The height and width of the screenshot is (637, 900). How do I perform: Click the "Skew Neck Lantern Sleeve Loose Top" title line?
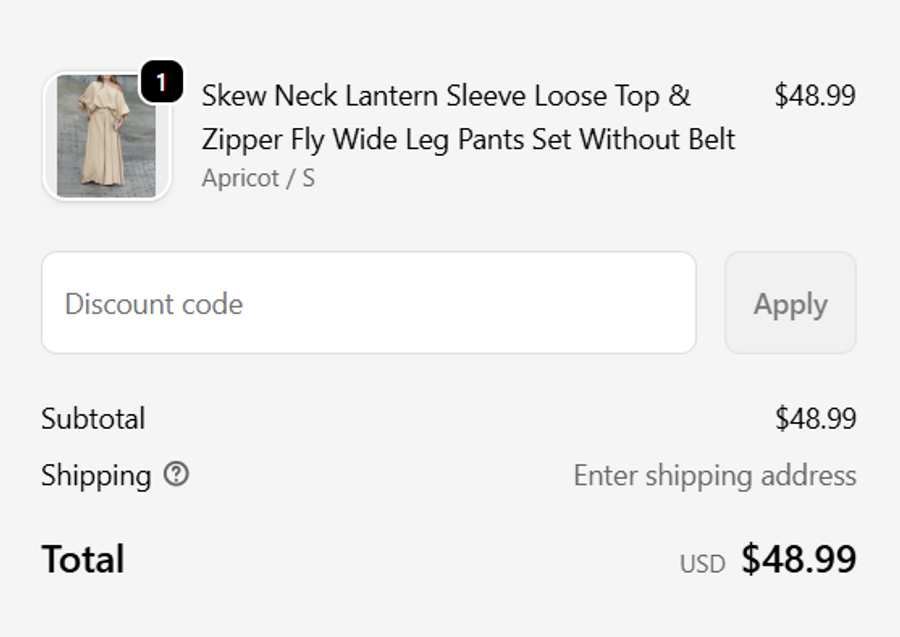(446, 96)
